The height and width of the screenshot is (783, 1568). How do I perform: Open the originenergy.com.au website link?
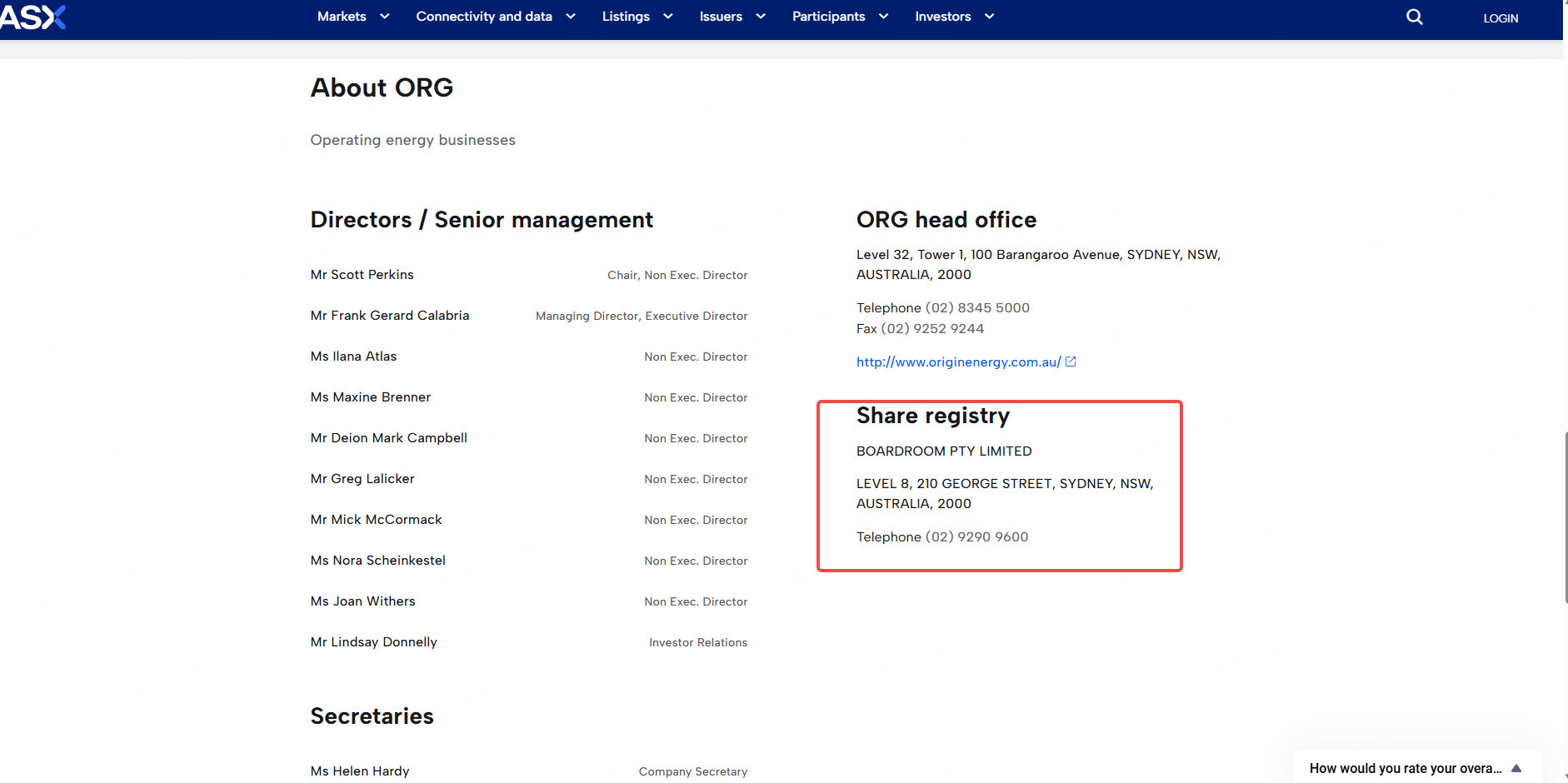tap(958, 362)
